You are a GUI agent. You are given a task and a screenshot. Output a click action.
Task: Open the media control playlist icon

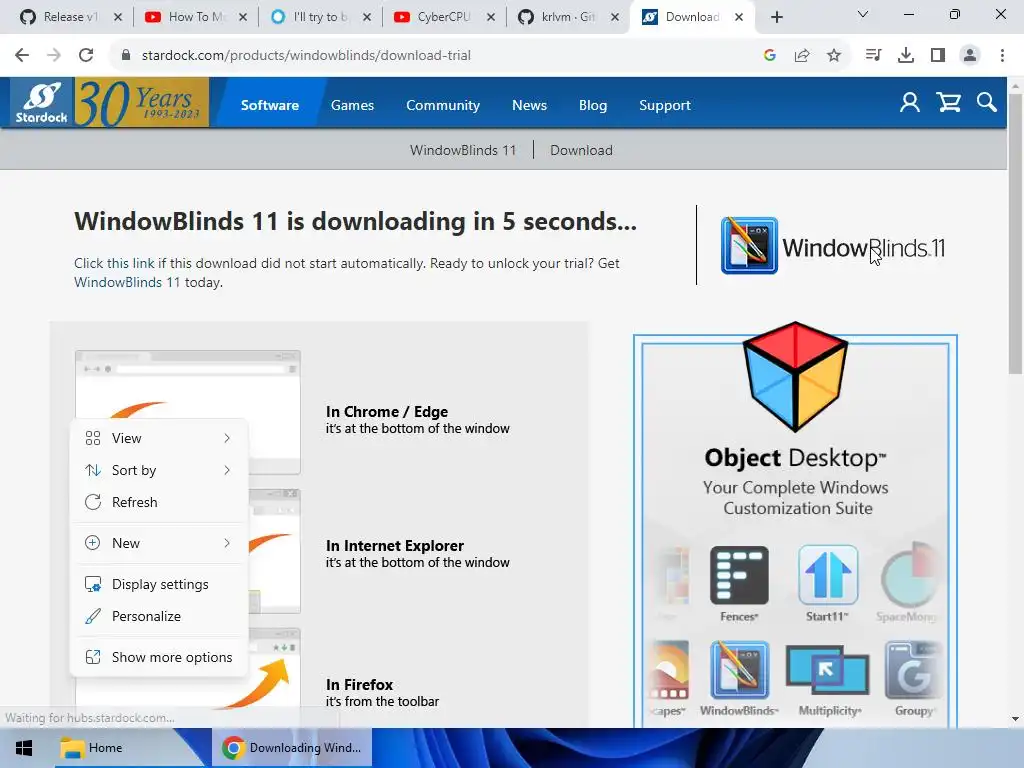pos(873,56)
